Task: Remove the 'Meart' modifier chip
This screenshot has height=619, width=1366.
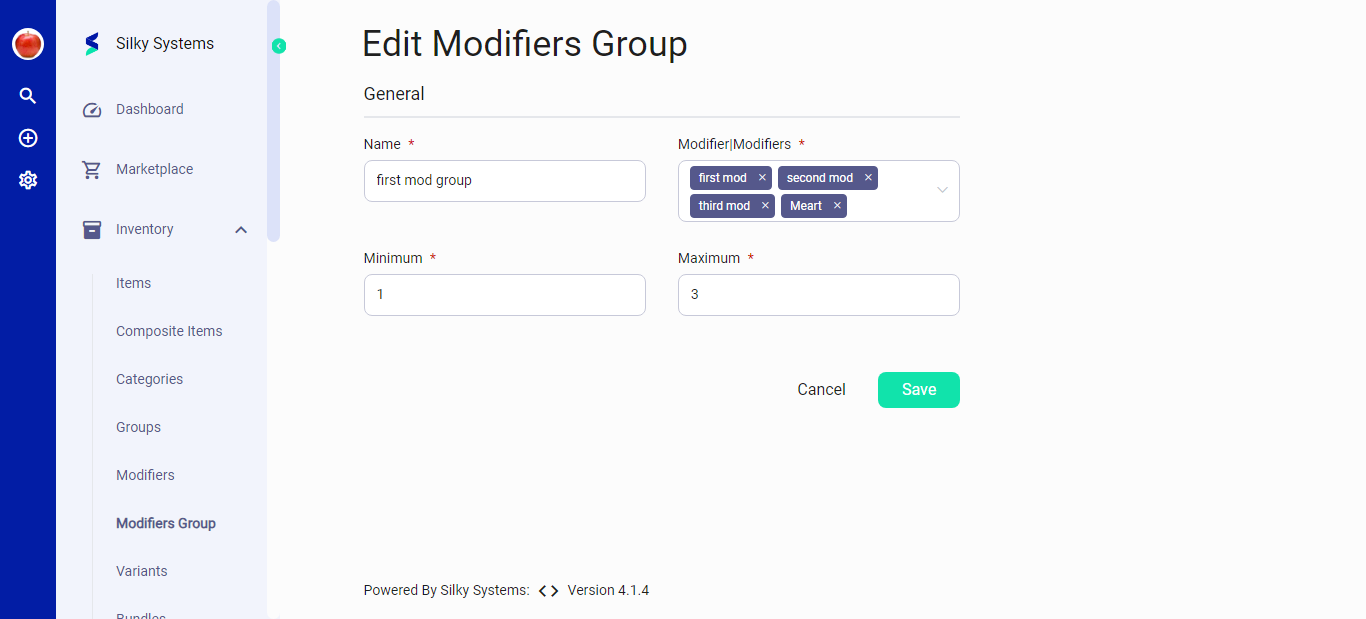Action: click(x=838, y=205)
